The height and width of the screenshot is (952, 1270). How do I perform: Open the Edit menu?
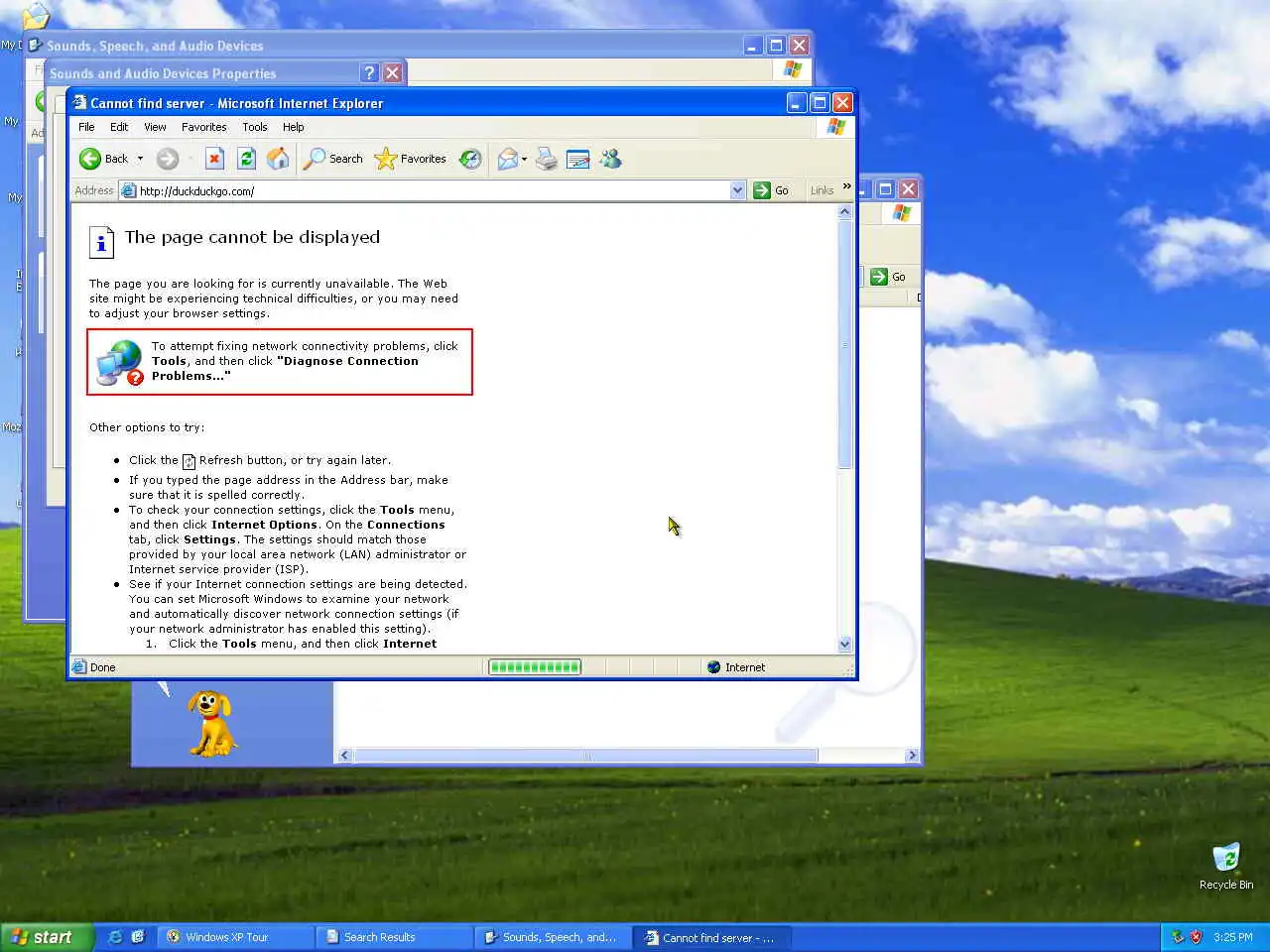click(x=119, y=127)
